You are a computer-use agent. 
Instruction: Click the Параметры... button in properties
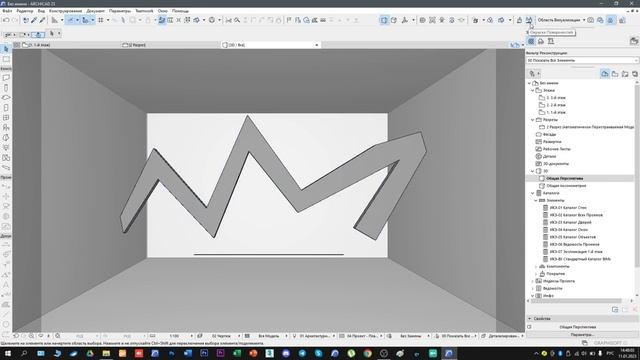point(582,334)
